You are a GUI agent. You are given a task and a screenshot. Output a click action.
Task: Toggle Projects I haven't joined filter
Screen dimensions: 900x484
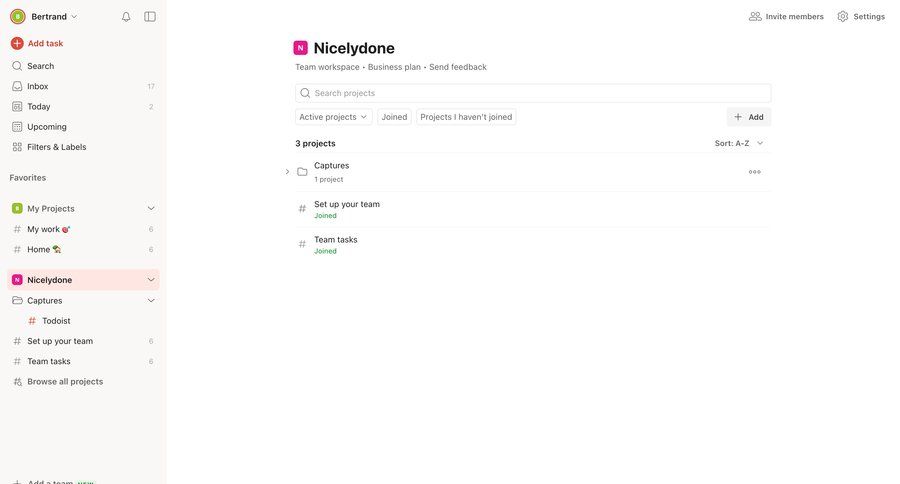(466, 117)
